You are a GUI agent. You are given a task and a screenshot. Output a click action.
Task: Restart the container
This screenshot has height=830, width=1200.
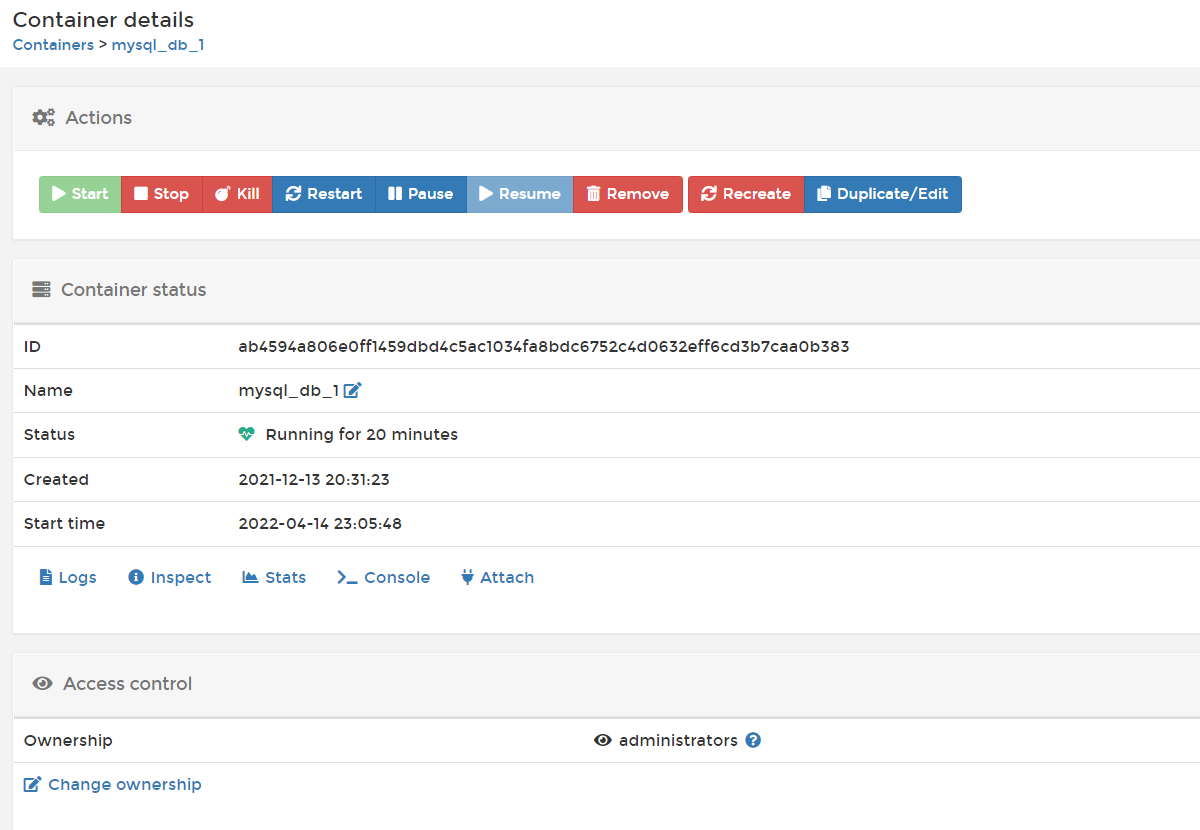coord(324,194)
